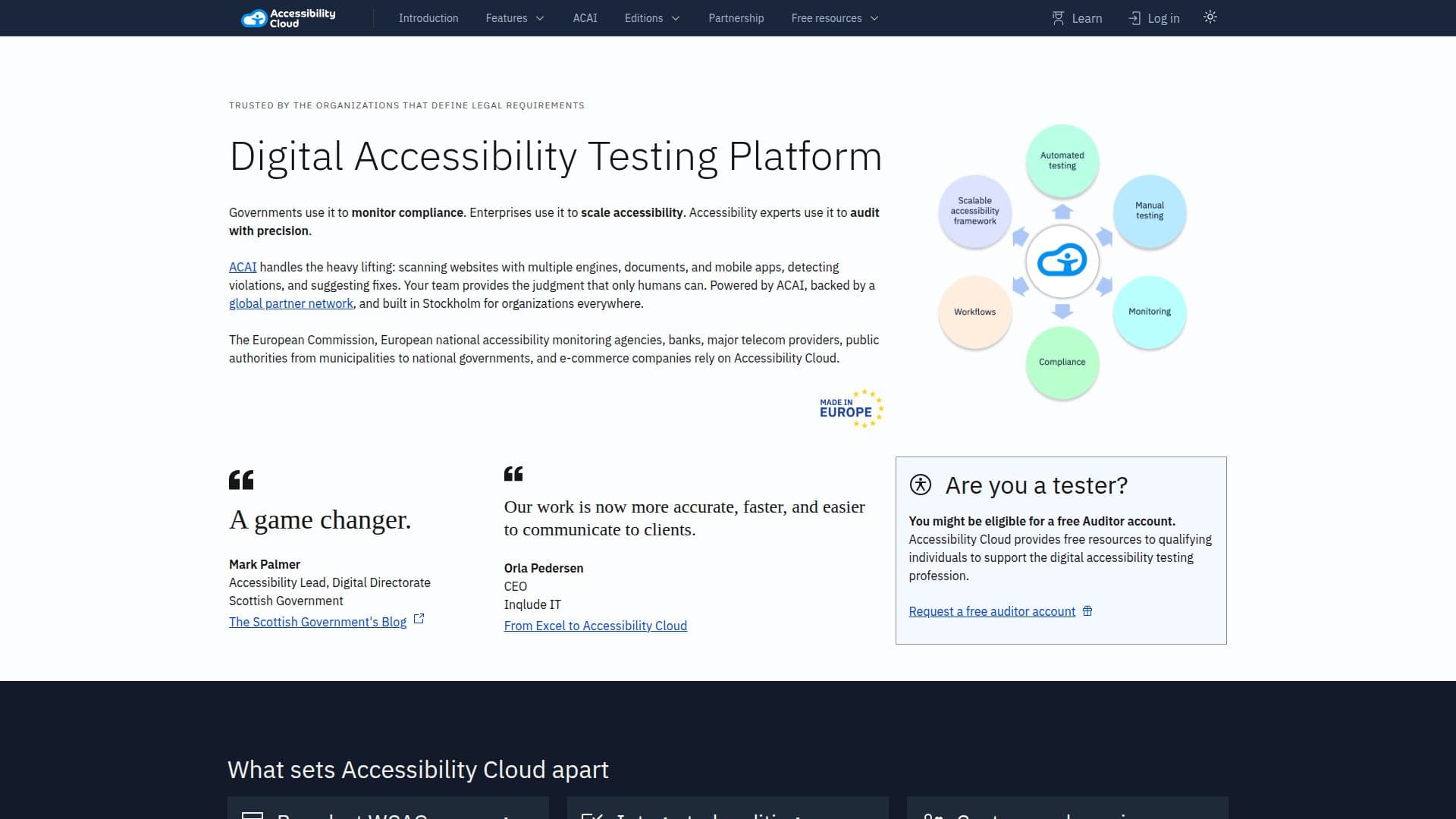
Task: Click the What sets Accessibility Cloud apart heading
Action: tap(418, 770)
